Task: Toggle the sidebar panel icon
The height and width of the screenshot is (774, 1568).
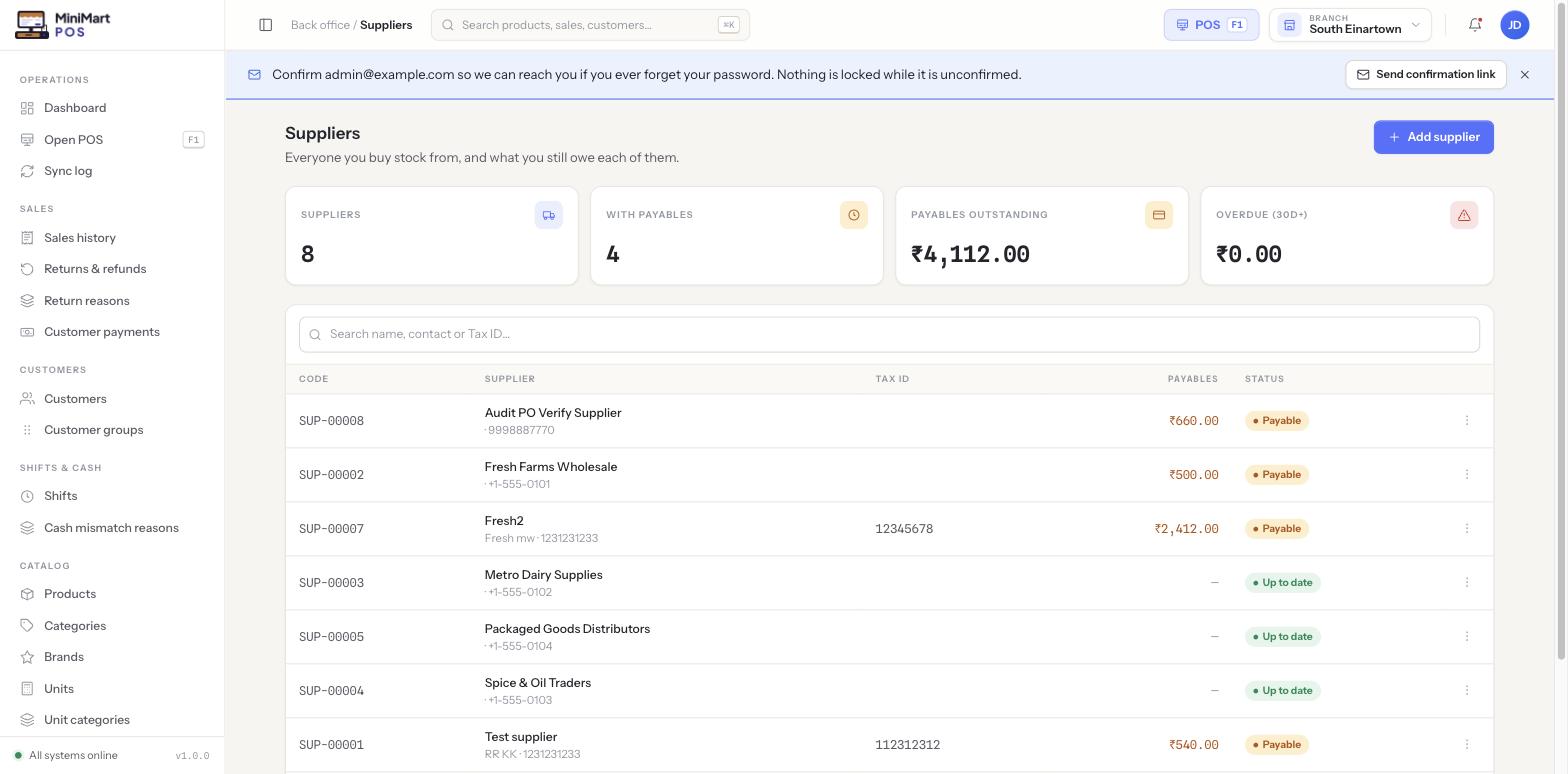Action: click(x=266, y=25)
